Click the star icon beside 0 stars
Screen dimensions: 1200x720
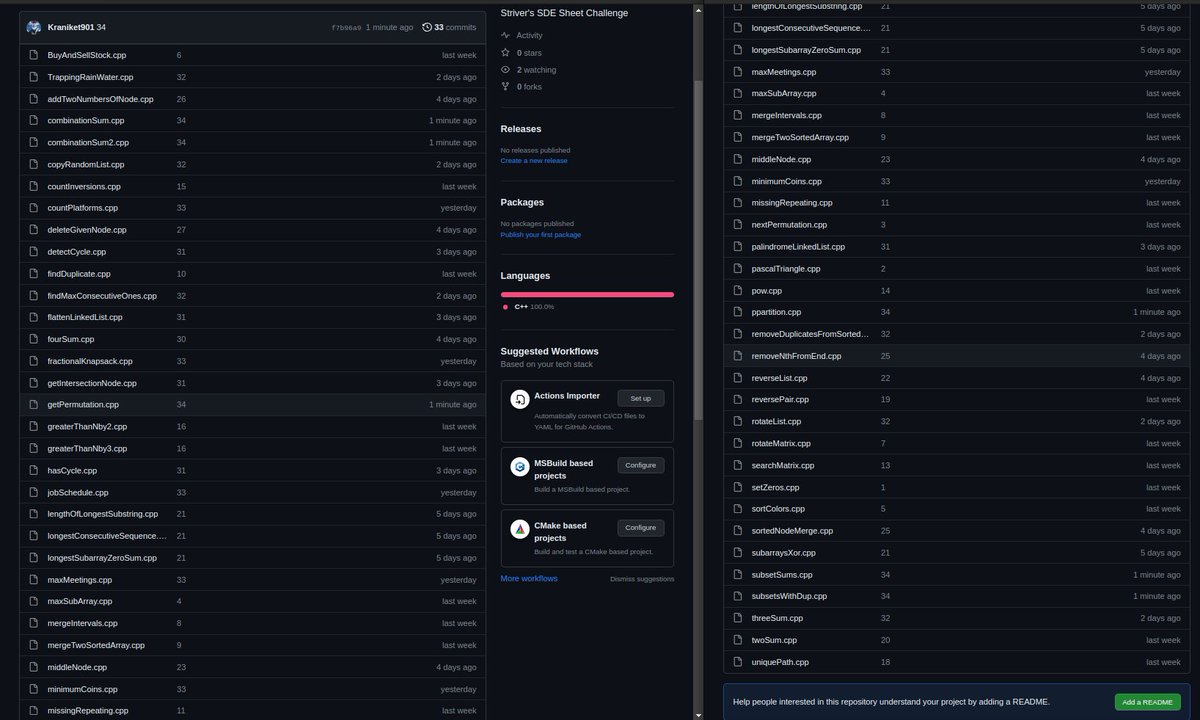[x=505, y=52]
